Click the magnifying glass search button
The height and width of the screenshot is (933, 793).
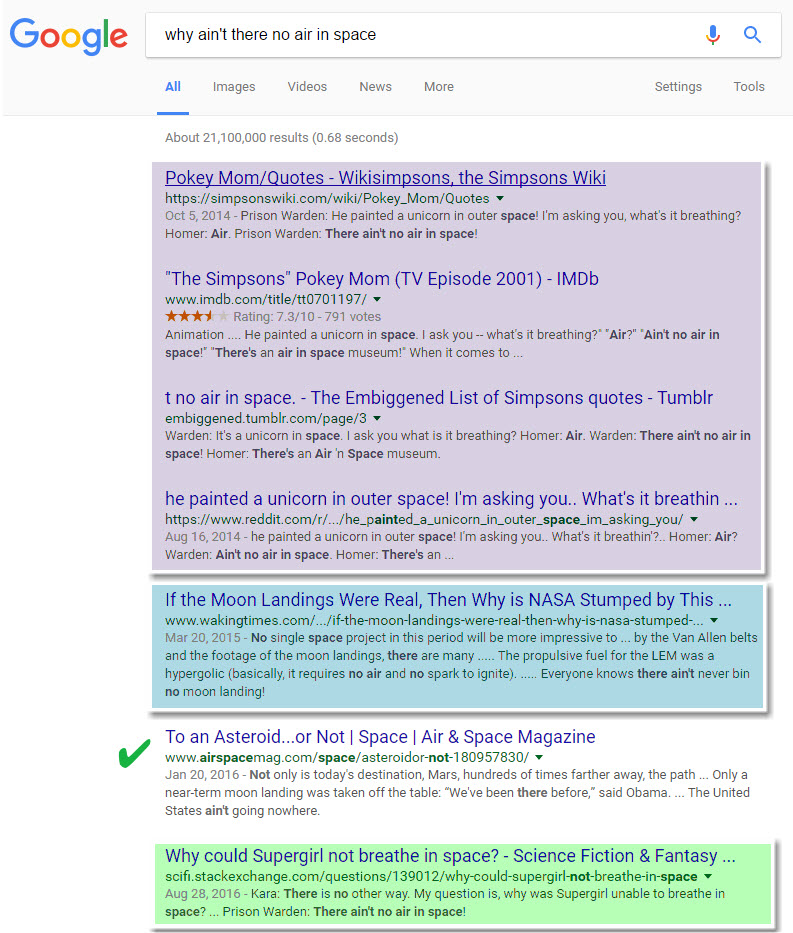tap(753, 35)
